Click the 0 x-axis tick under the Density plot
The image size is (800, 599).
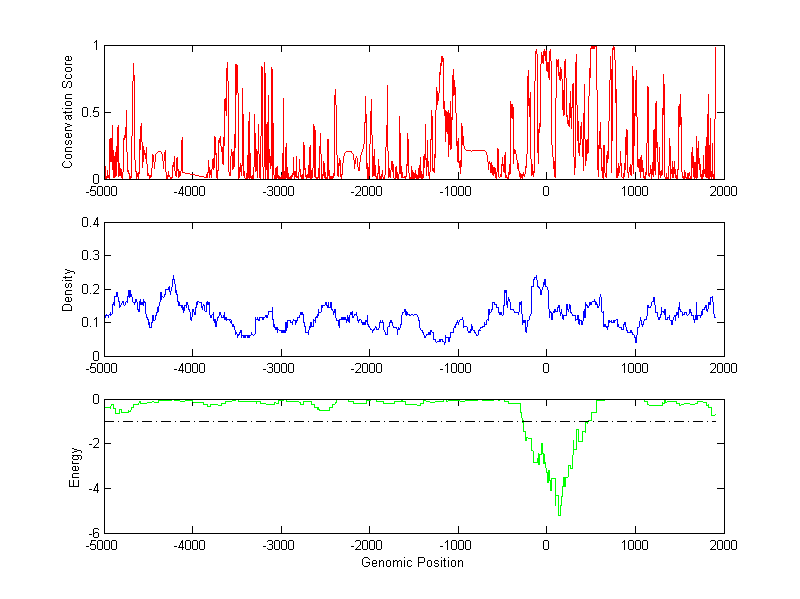(546, 368)
